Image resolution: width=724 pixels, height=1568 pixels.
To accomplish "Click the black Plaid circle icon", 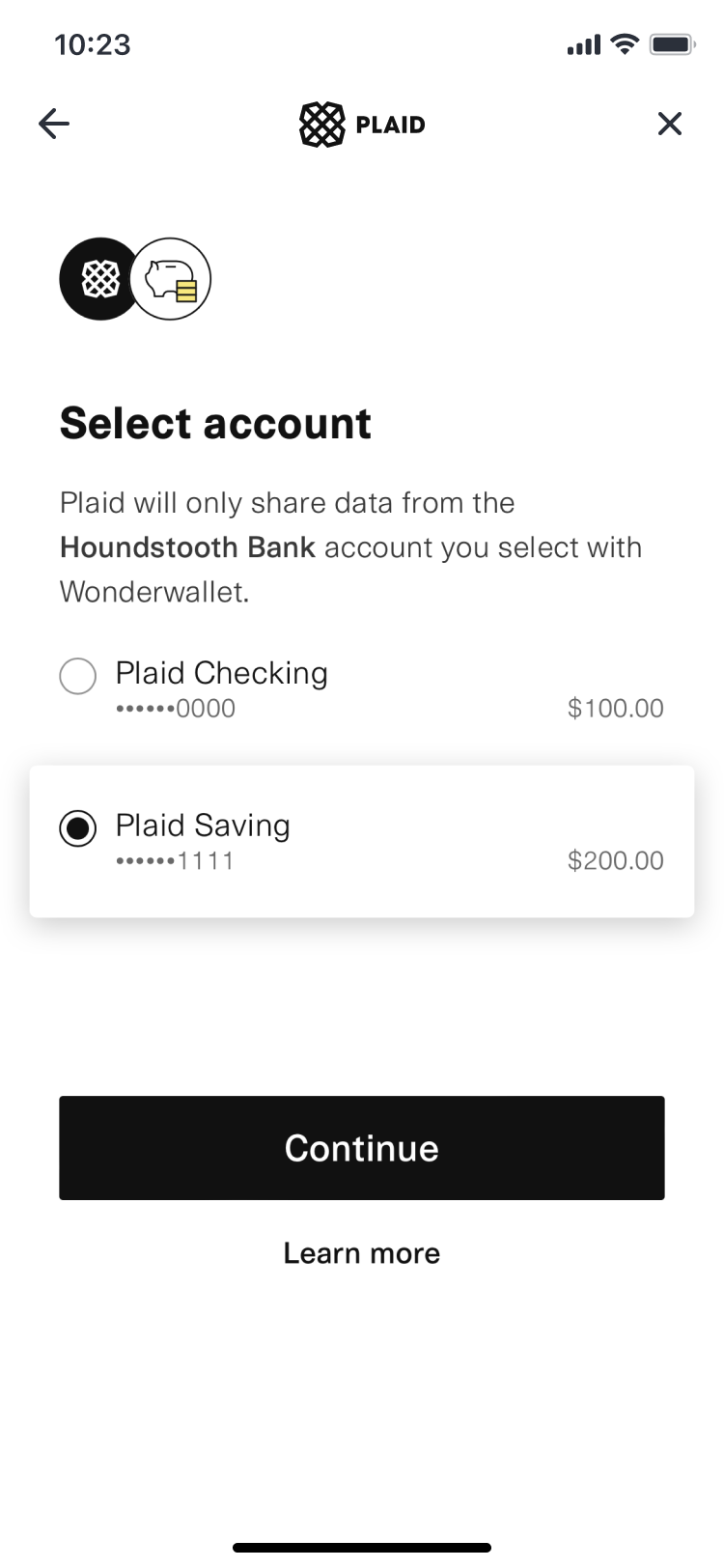I will click(100, 279).
